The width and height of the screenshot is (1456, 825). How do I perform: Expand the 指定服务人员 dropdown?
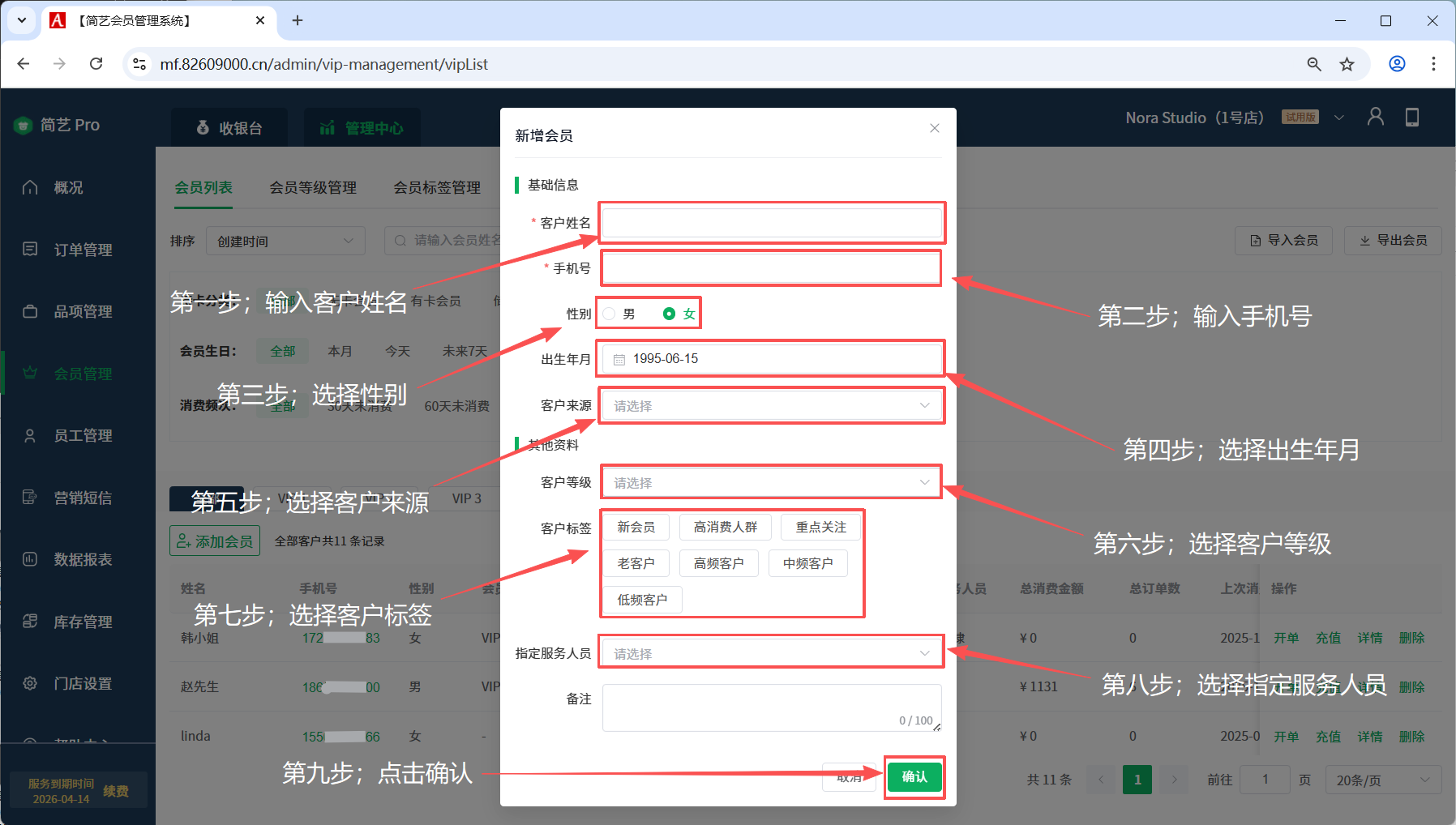(771, 653)
